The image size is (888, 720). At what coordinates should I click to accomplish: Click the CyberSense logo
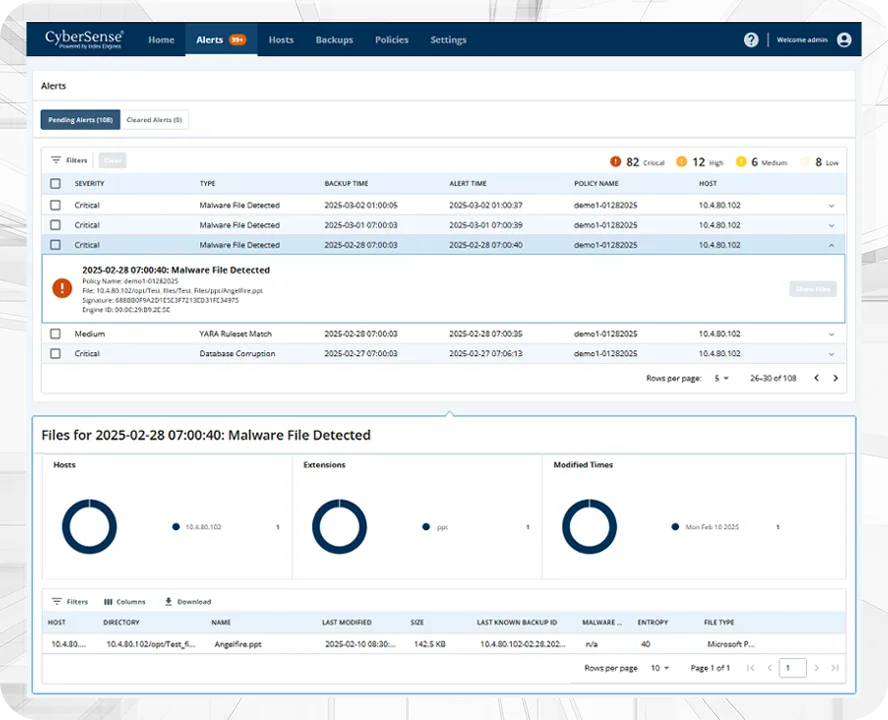pyautogui.click(x=83, y=39)
